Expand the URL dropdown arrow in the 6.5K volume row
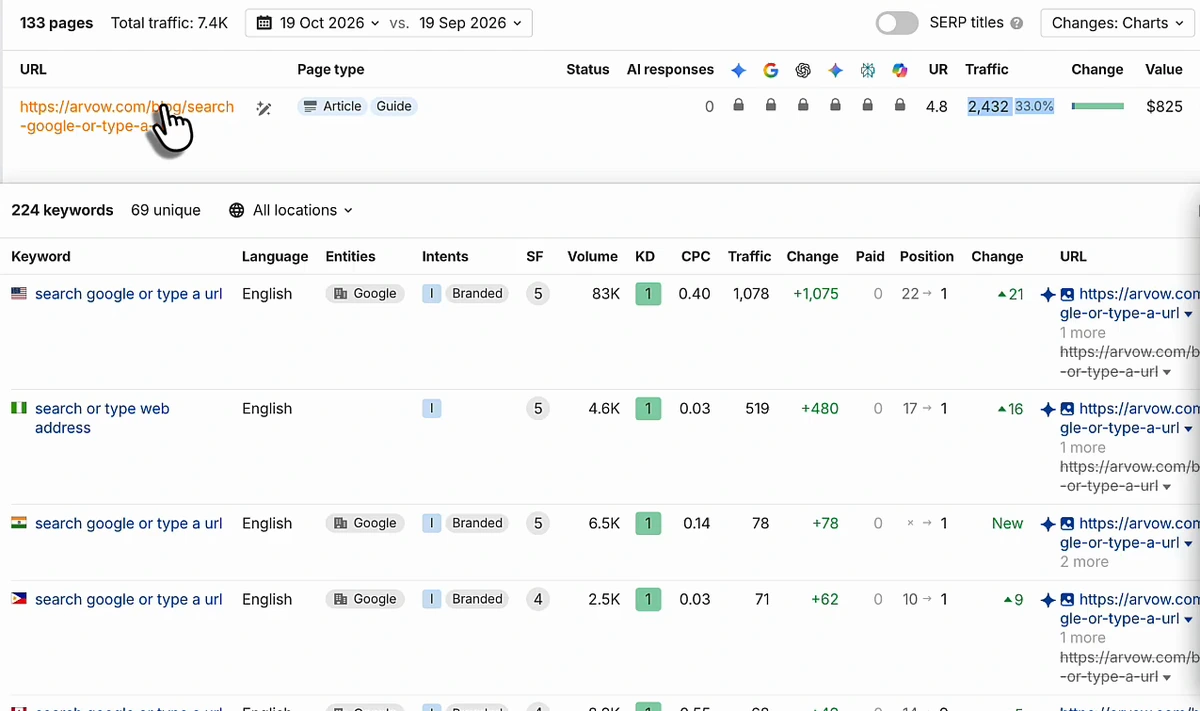This screenshot has width=1200, height=711. coord(1188,544)
